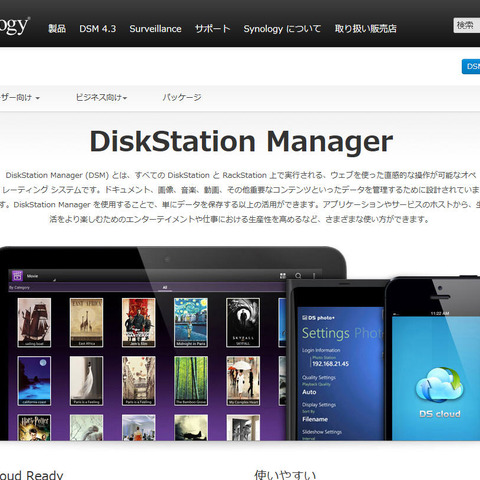Click the Auto quality setting
Screen dimensions: 480x480
309,392
